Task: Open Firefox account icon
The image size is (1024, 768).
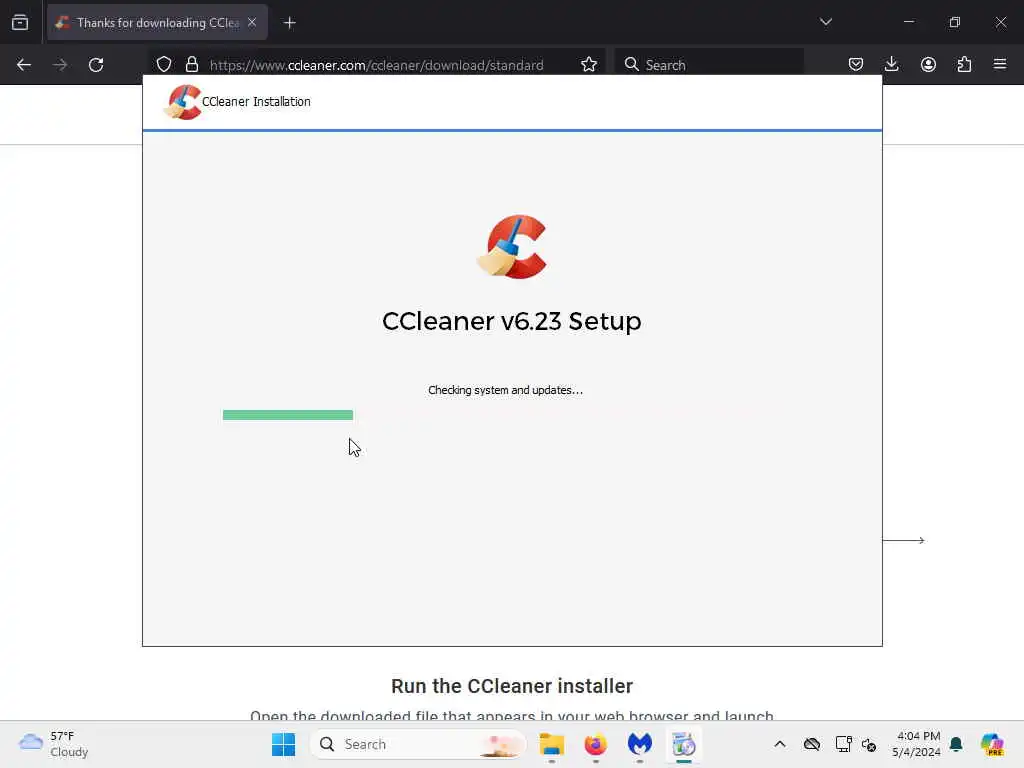Action: [x=928, y=65]
